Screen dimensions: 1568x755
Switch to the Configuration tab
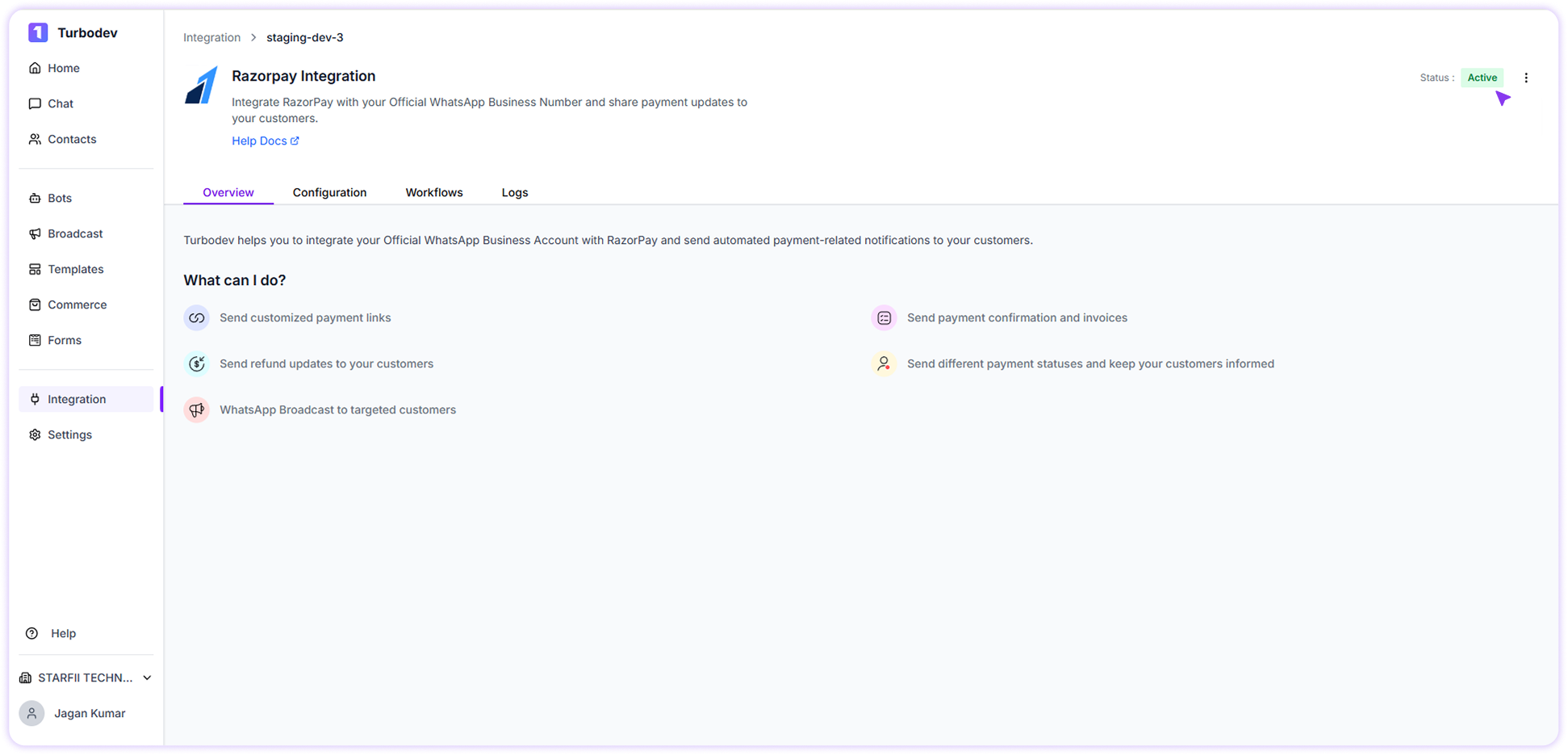(329, 192)
